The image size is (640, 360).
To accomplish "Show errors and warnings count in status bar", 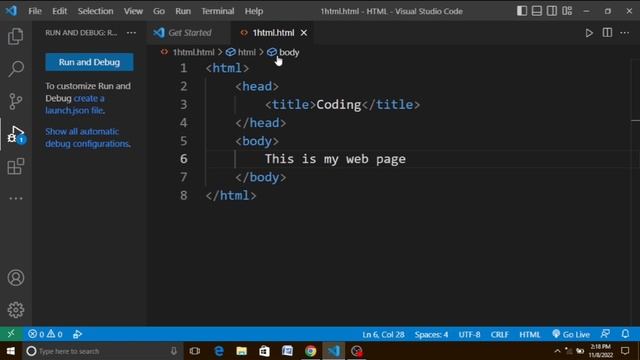I will point(45,334).
